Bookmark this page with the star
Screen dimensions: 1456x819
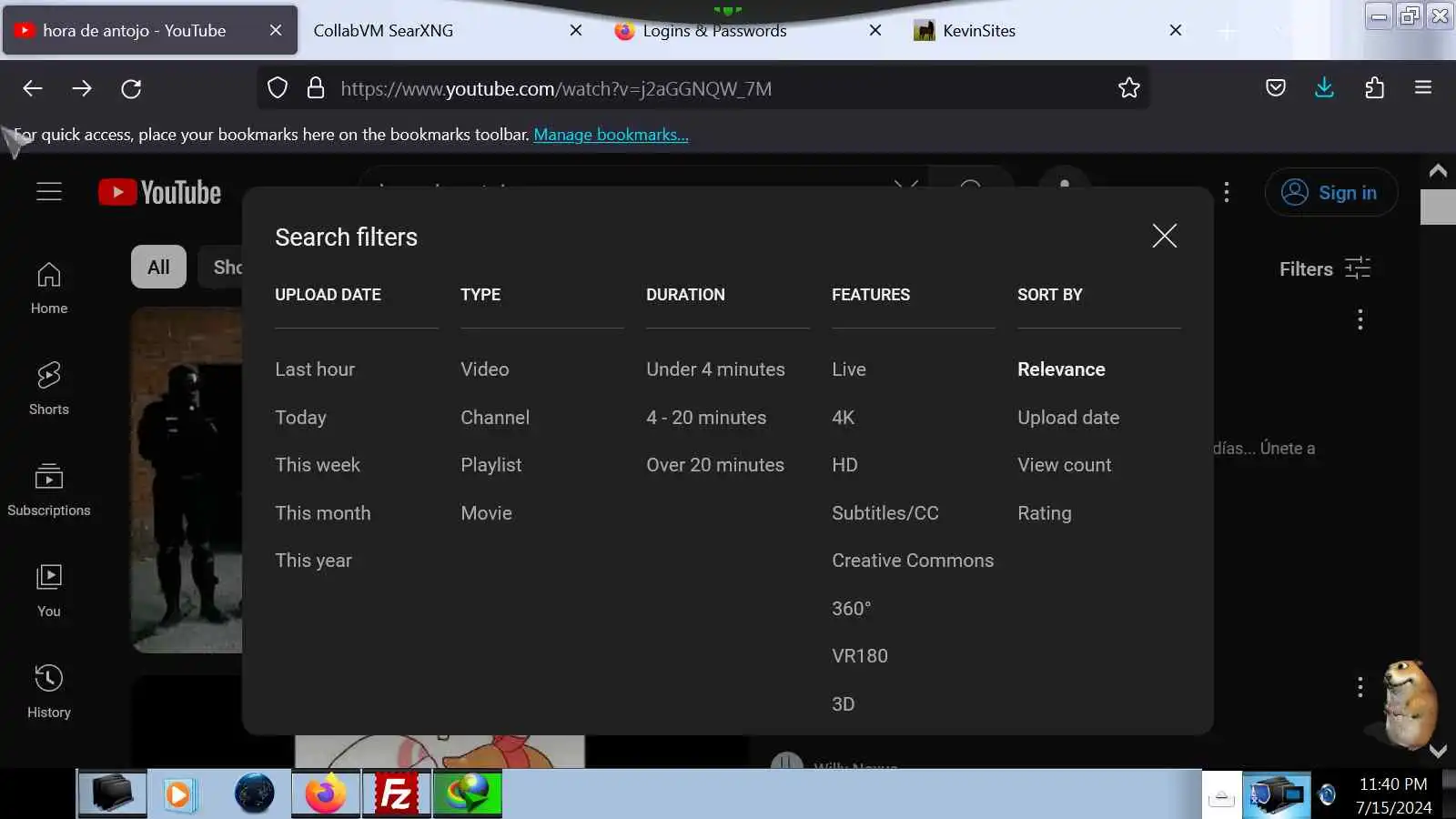(x=1128, y=88)
